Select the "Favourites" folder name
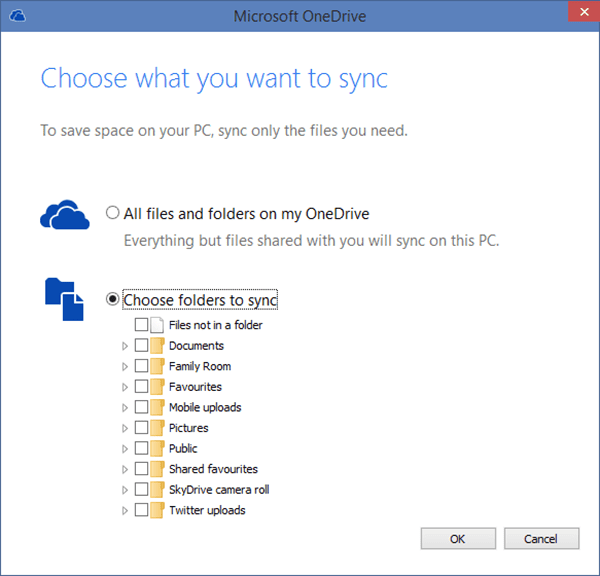 (x=195, y=387)
